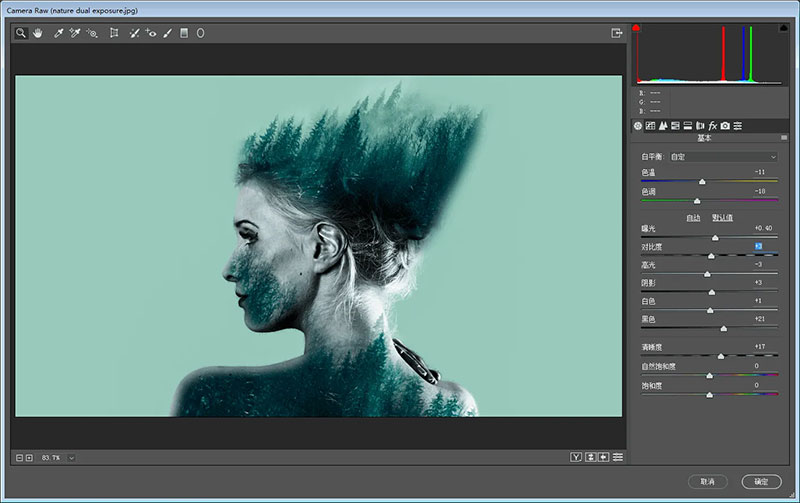Switch to the Tone Curve panel tab
The height and width of the screenshot is (503, 800).
pyautogui.click(x=650, y=125)
